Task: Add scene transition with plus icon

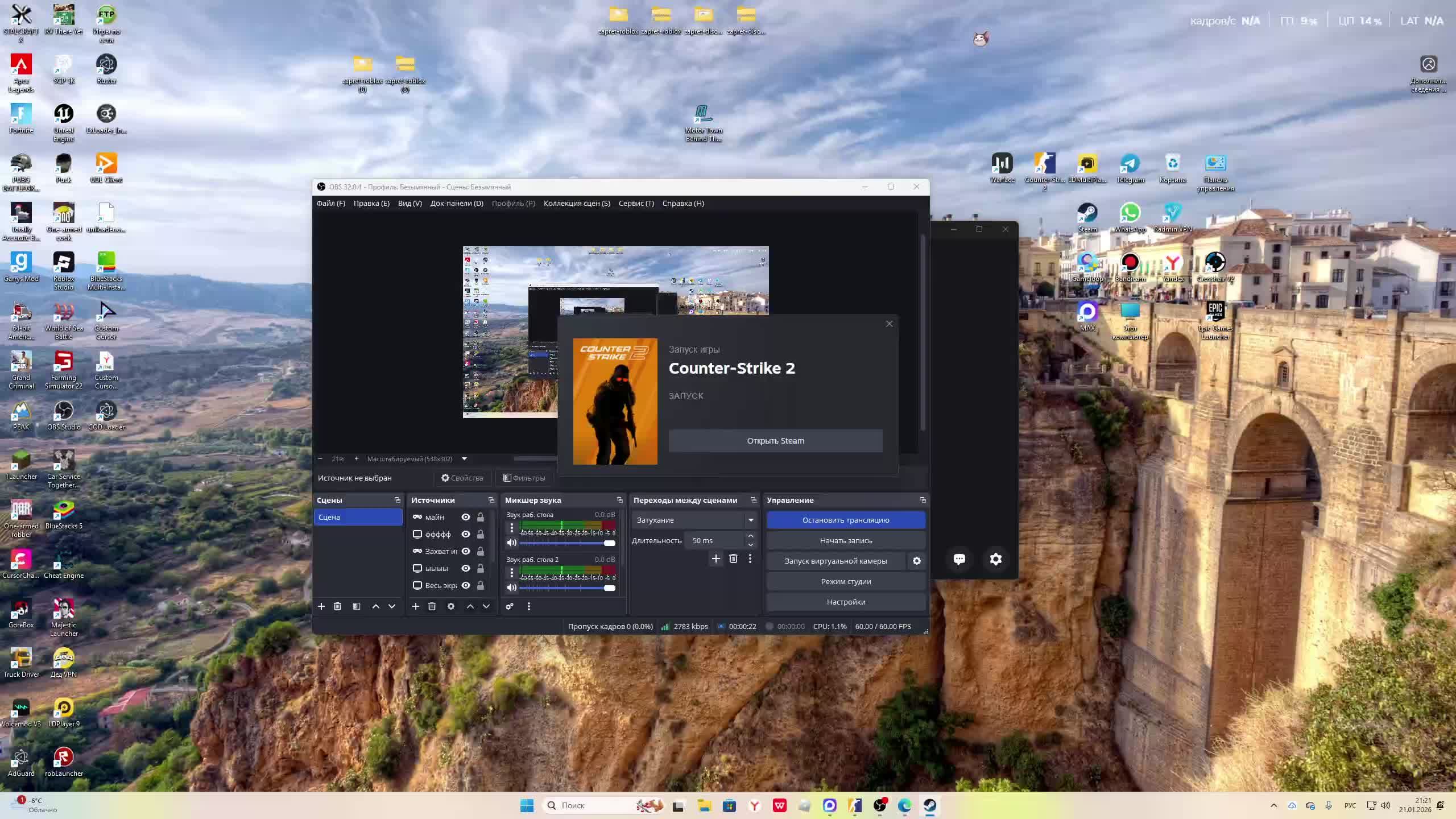Action: point(716,559)
